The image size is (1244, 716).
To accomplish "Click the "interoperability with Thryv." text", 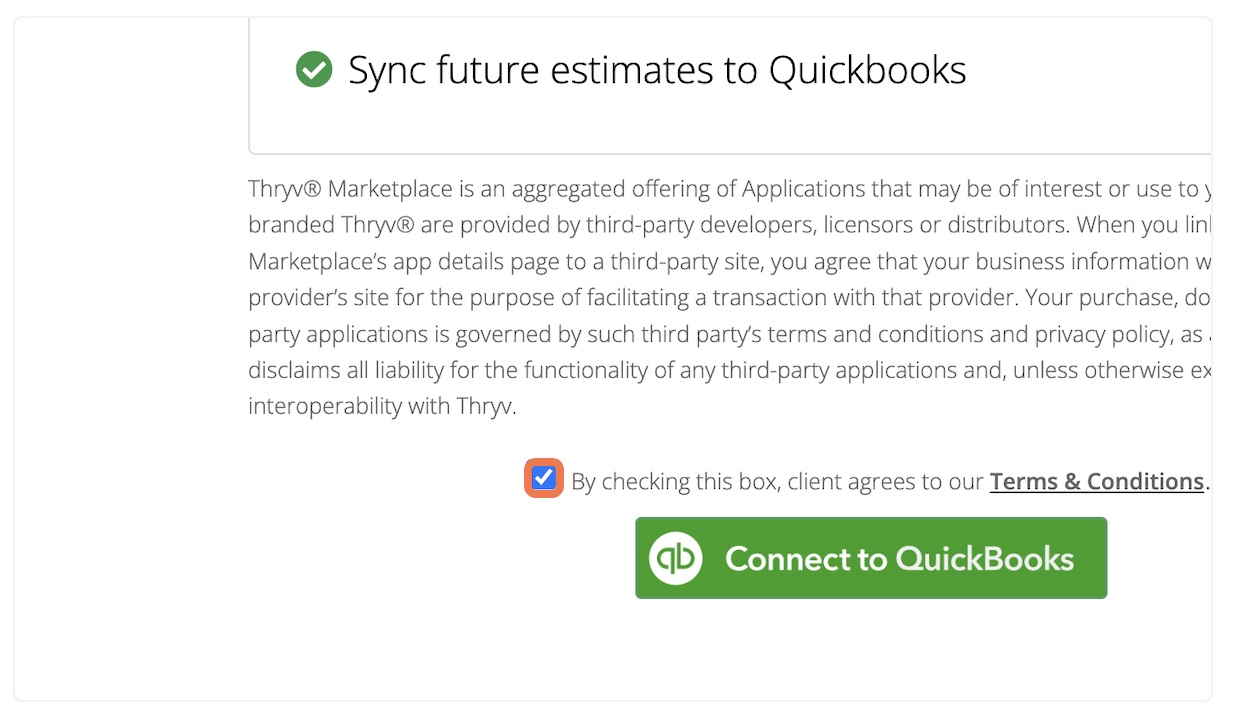I will pyautogui.click(x=382, y=406).
